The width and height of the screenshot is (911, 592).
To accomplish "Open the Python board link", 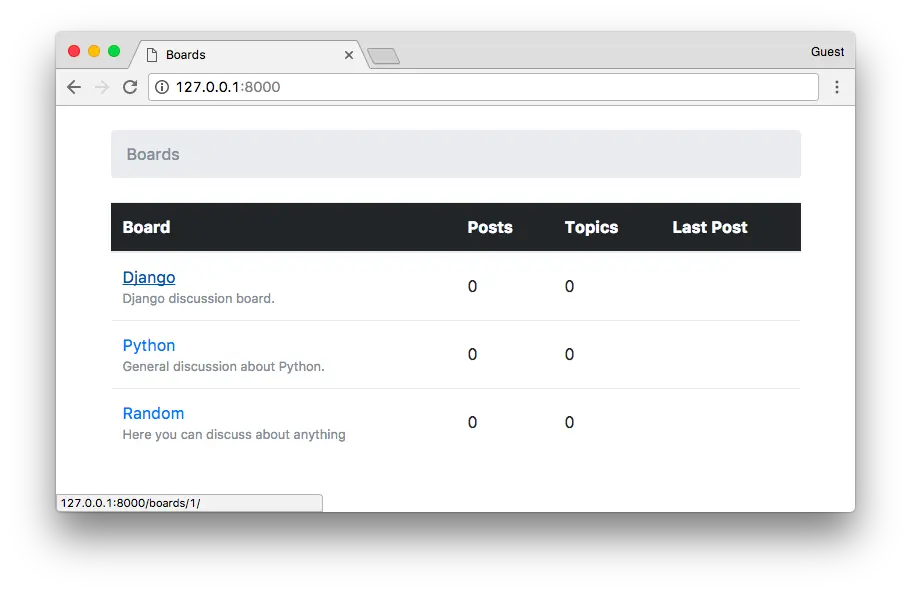I will [149, 345].
